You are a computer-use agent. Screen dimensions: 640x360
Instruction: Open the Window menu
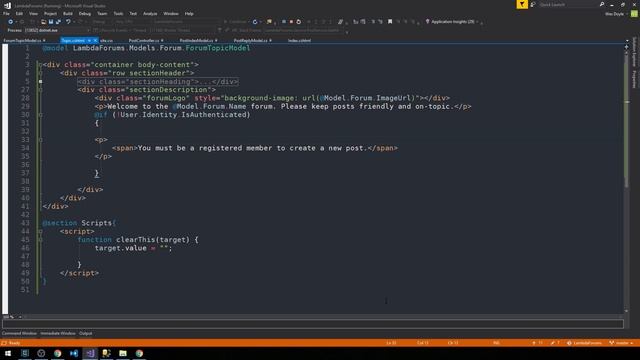pos(171,13)
